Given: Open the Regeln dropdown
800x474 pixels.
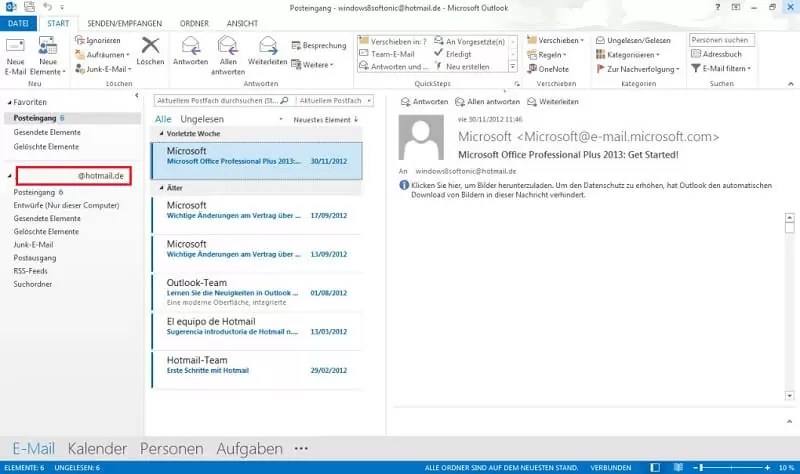Looking at the screenshot, I should click(x=547, y=55).
